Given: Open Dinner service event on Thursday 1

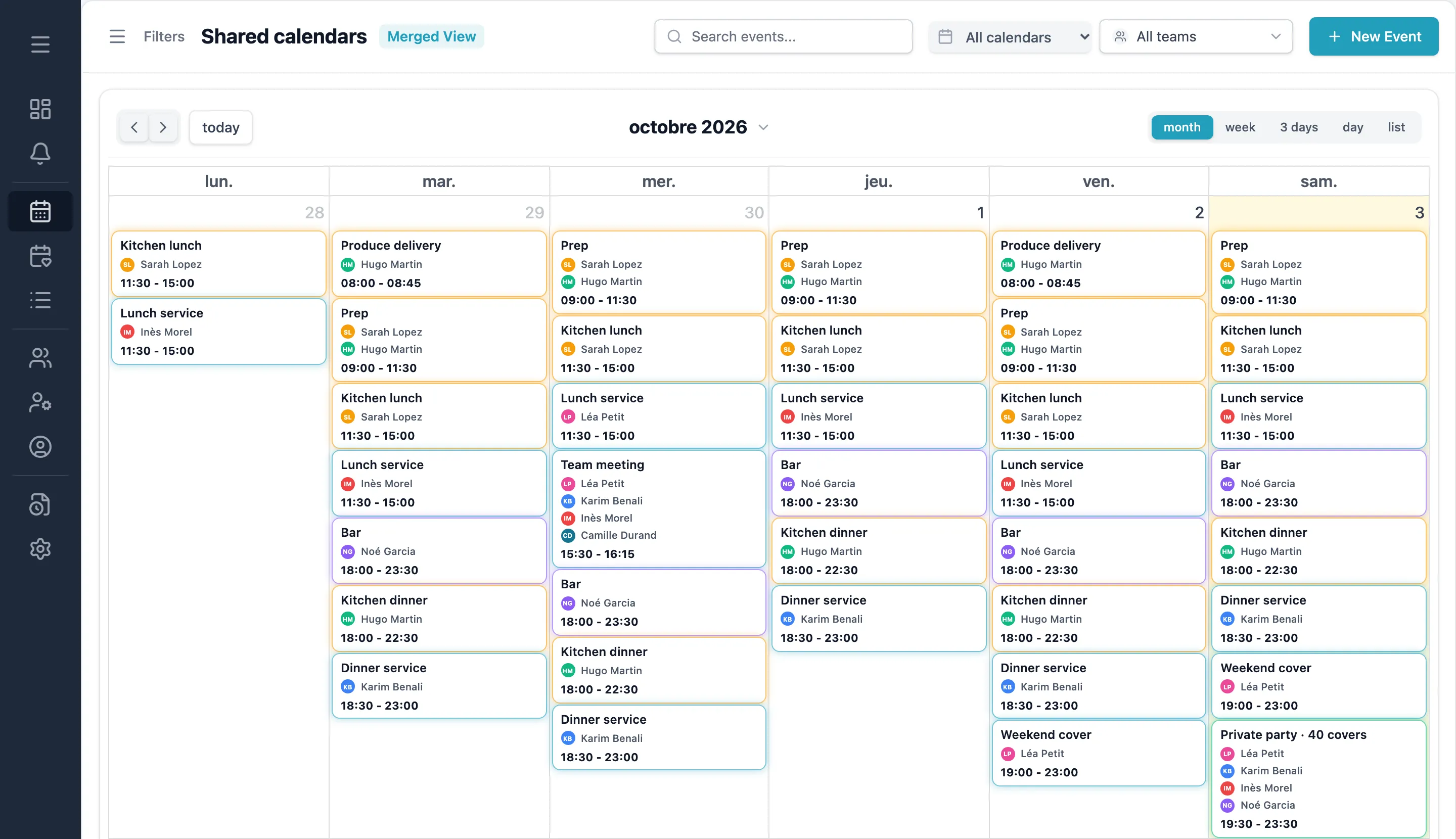Looking at the screenshot, I should pos(879,619).
